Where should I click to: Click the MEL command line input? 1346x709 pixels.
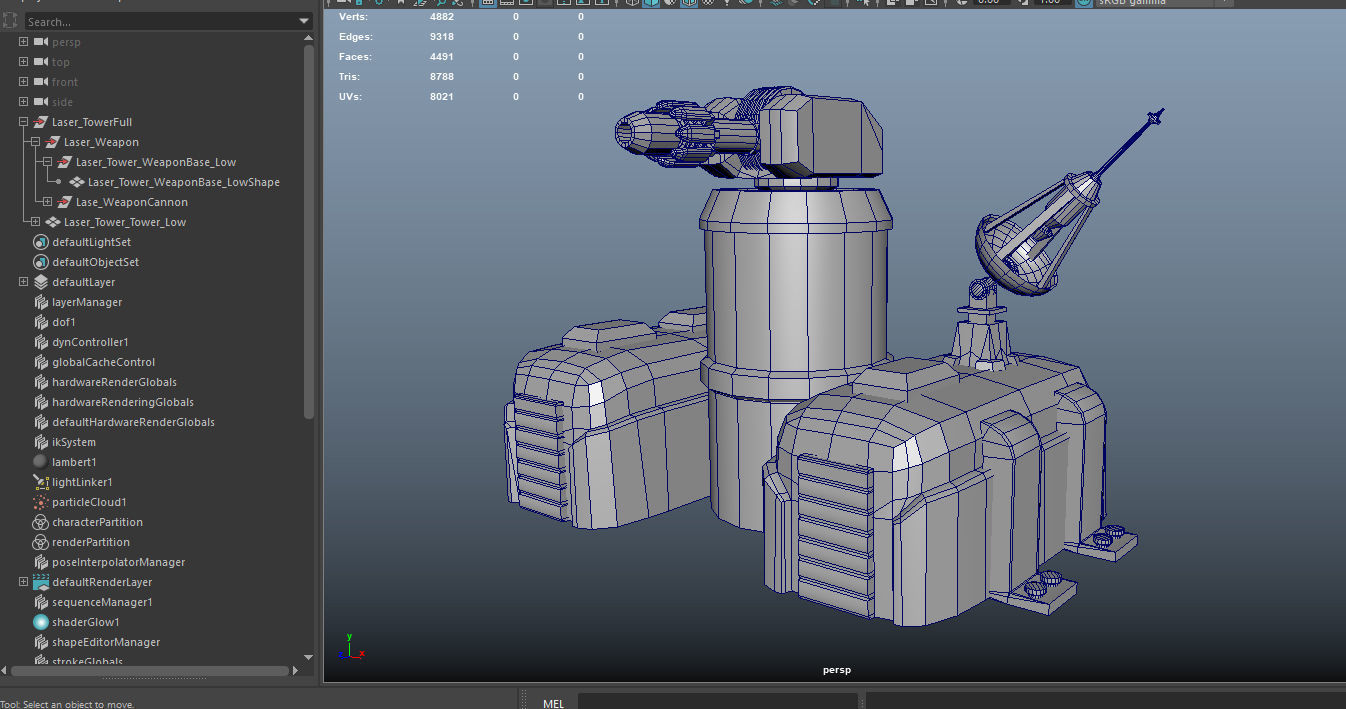[717, 702]
